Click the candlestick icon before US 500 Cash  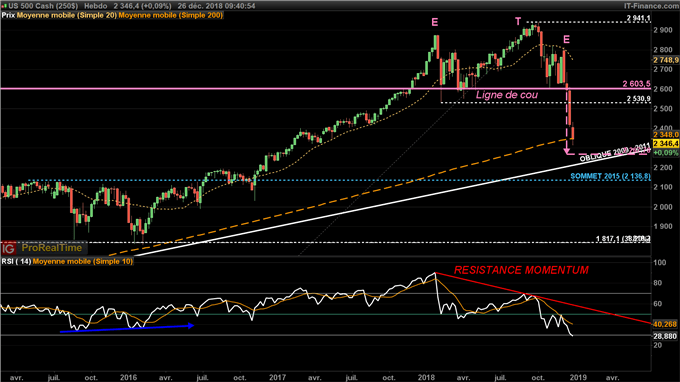tap(4, 6)
